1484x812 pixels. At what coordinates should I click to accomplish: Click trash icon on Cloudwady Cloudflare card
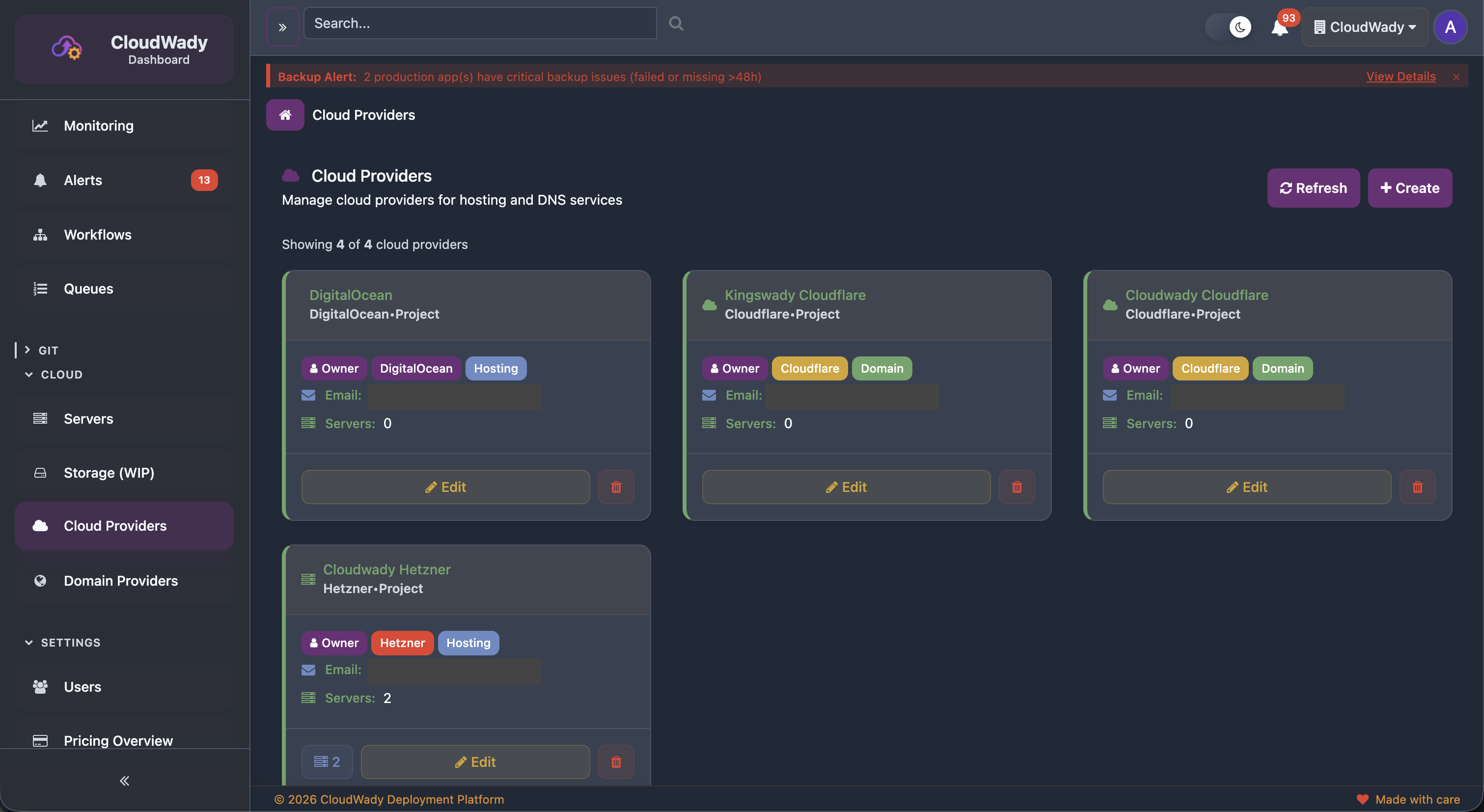pos(1417,487)
